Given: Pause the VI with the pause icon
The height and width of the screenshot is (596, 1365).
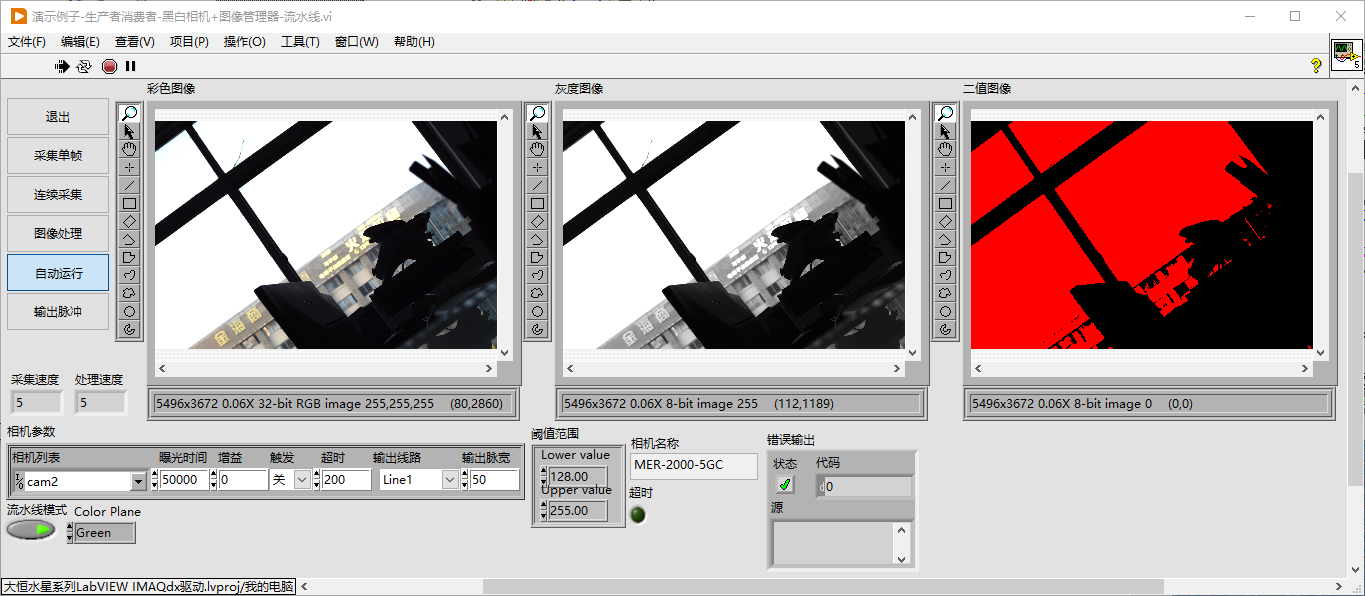Looking at the screenshot, I should pyautogui.click(x=130, y=66).
